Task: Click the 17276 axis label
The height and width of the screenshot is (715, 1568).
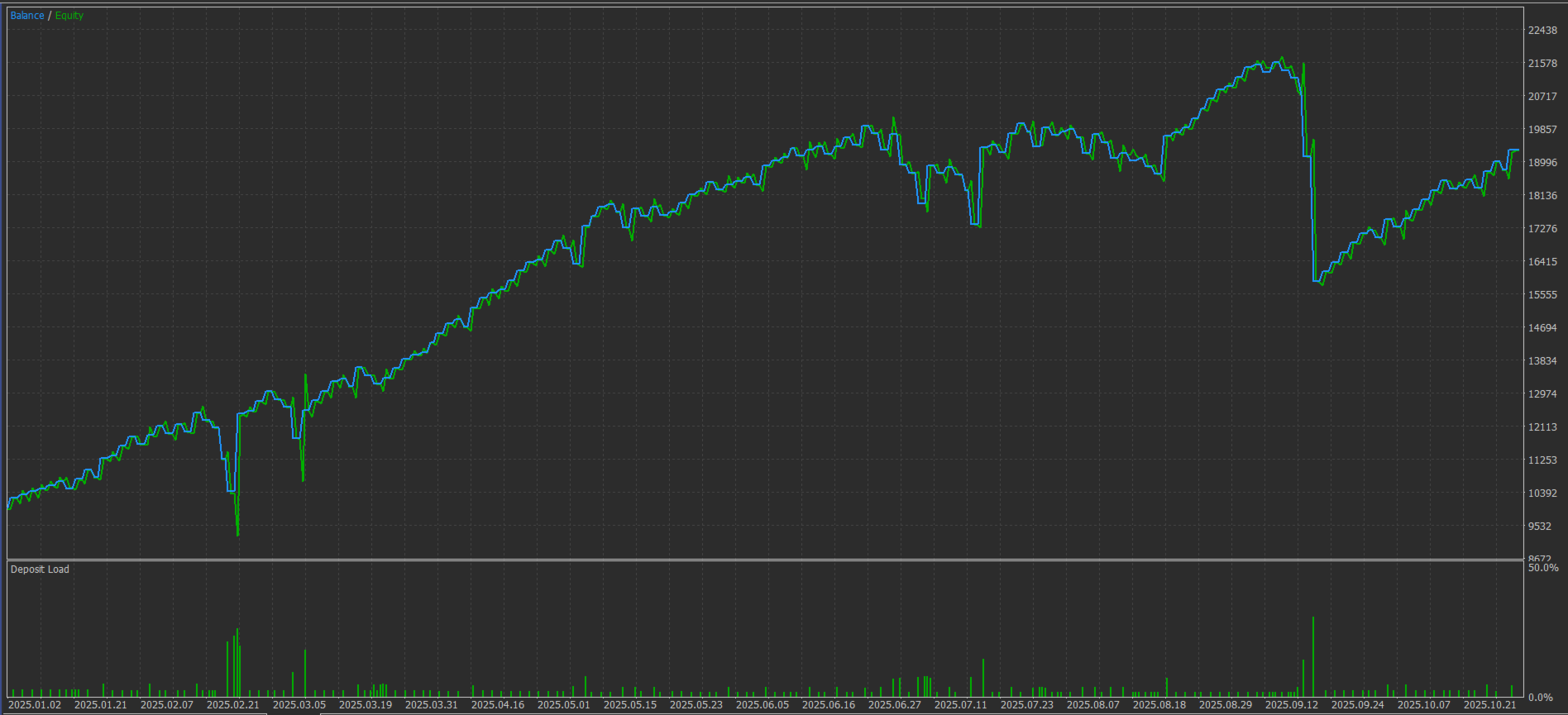Action: (1542, 229)
